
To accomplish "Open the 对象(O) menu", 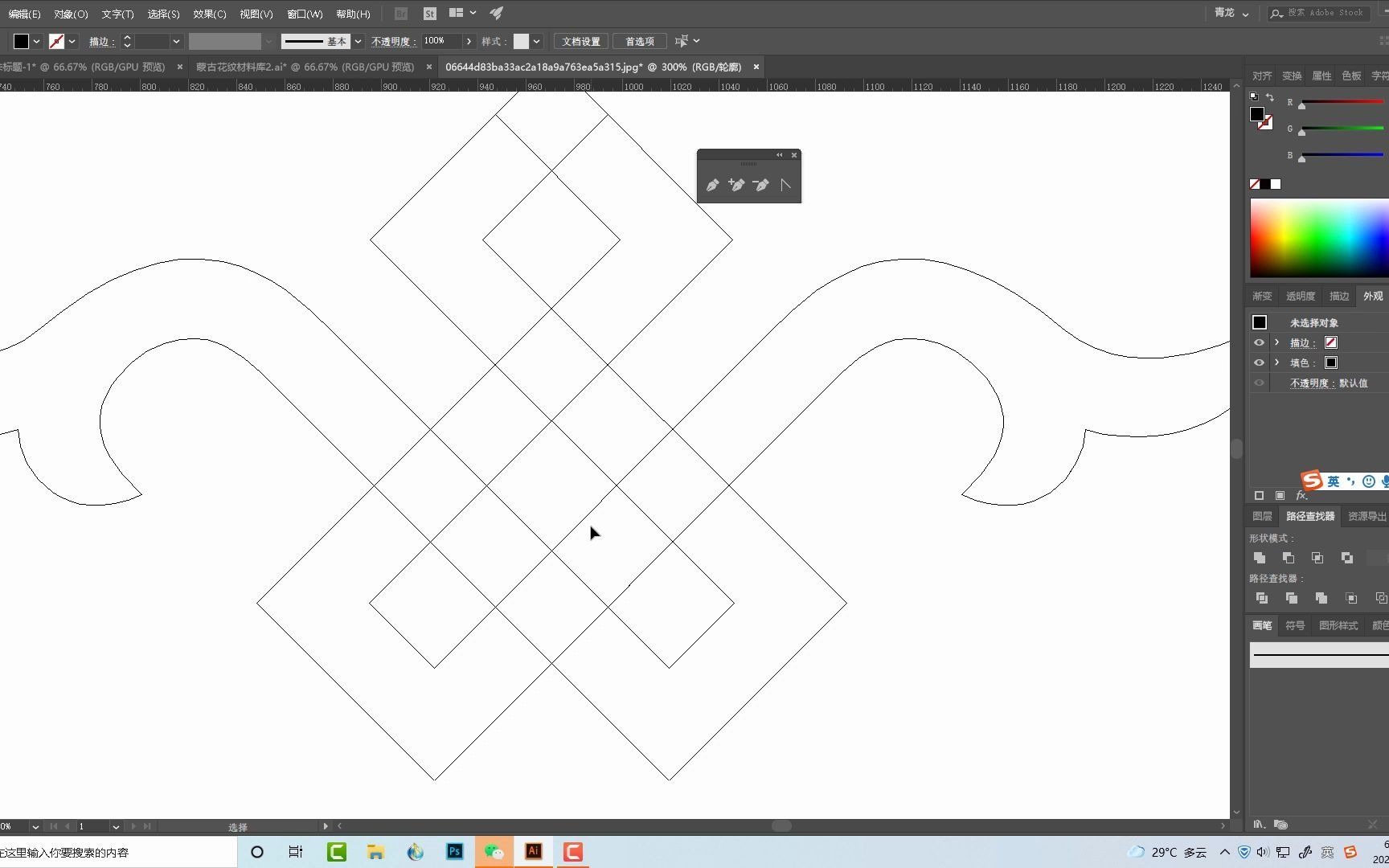I will coord(71,14).
